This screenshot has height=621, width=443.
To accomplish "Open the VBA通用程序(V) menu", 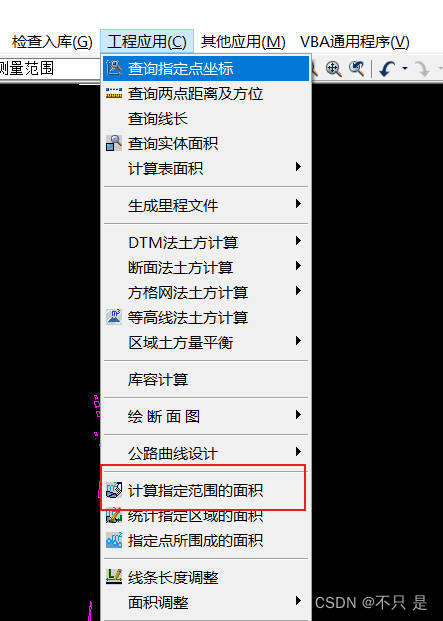I will coord(355,42).
